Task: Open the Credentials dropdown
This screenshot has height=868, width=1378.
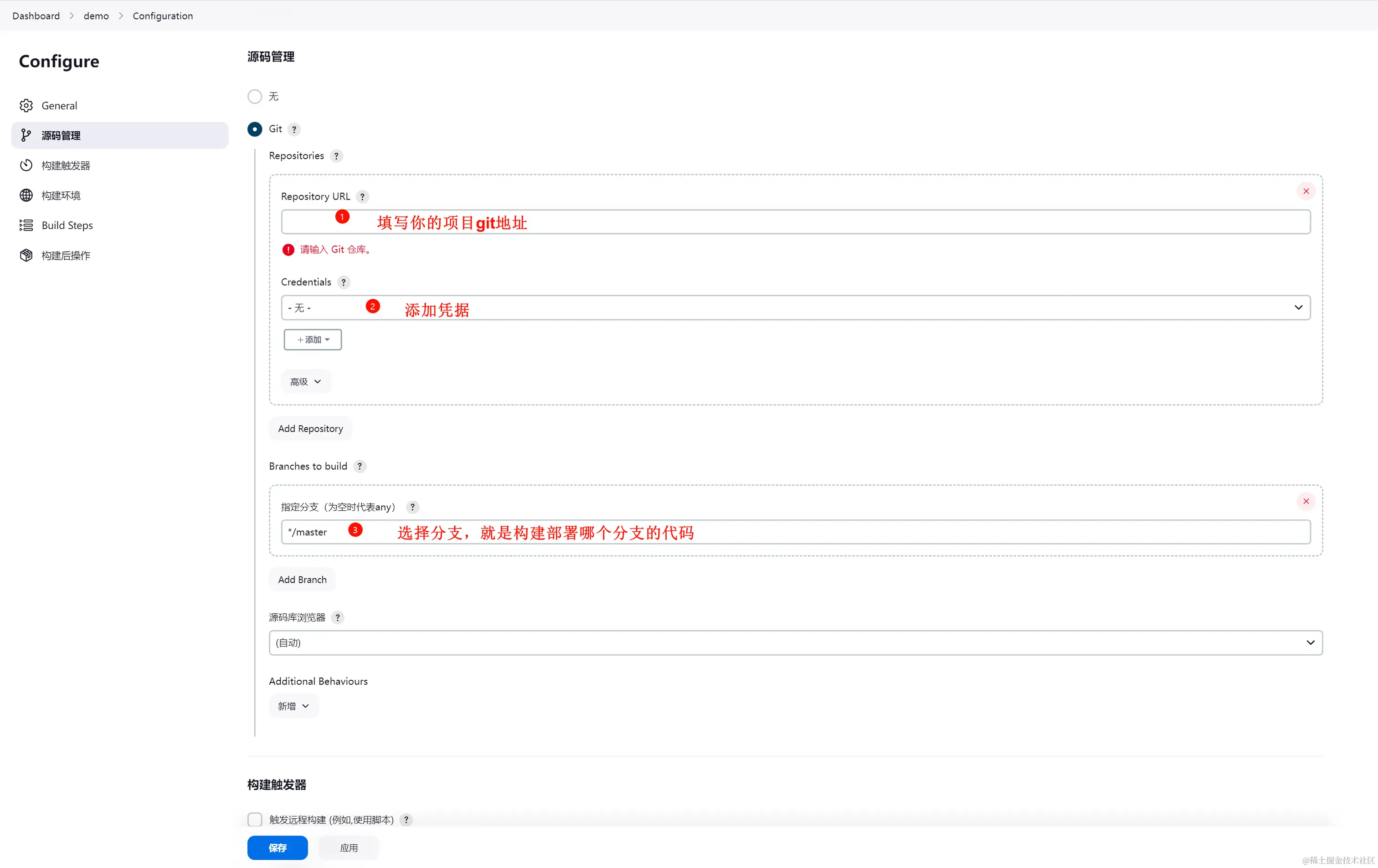Action: click(x=796, y=307)
